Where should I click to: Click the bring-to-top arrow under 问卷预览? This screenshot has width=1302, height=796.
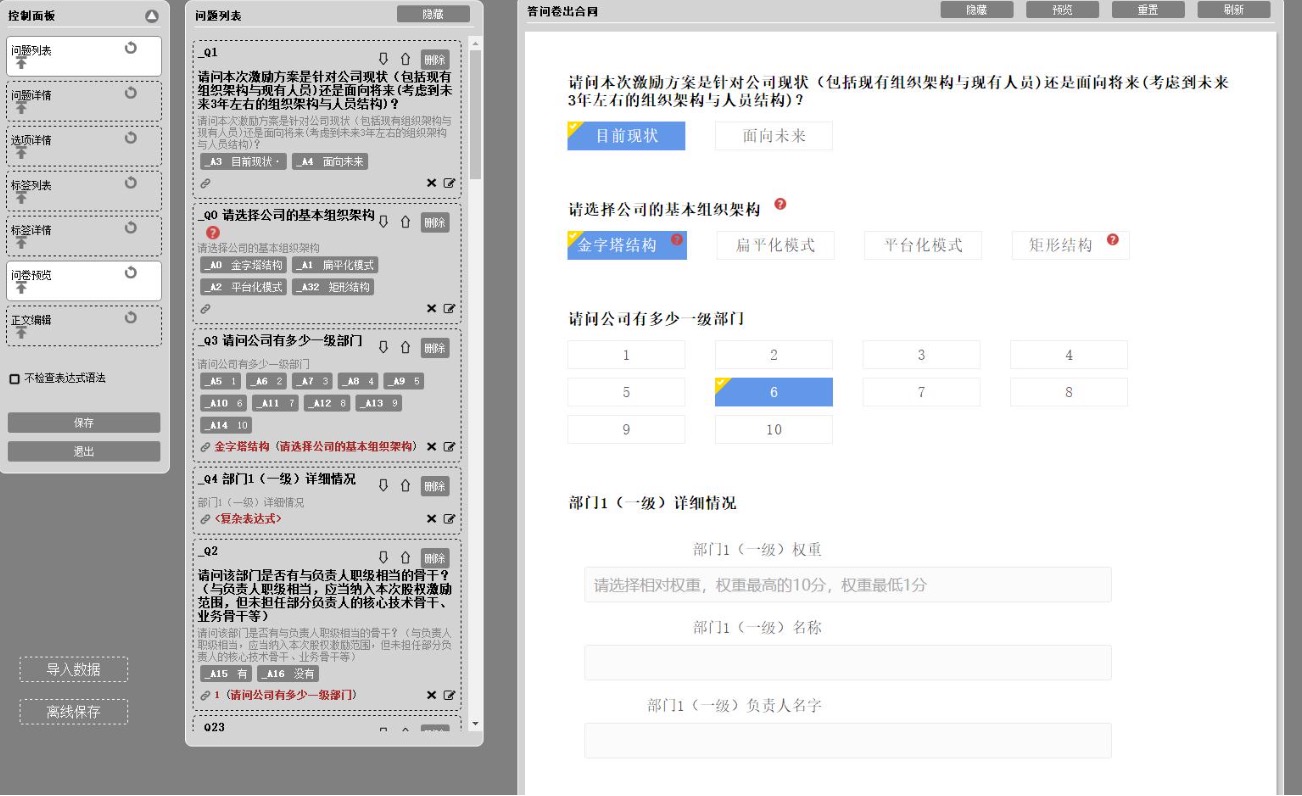click(21, 288)
